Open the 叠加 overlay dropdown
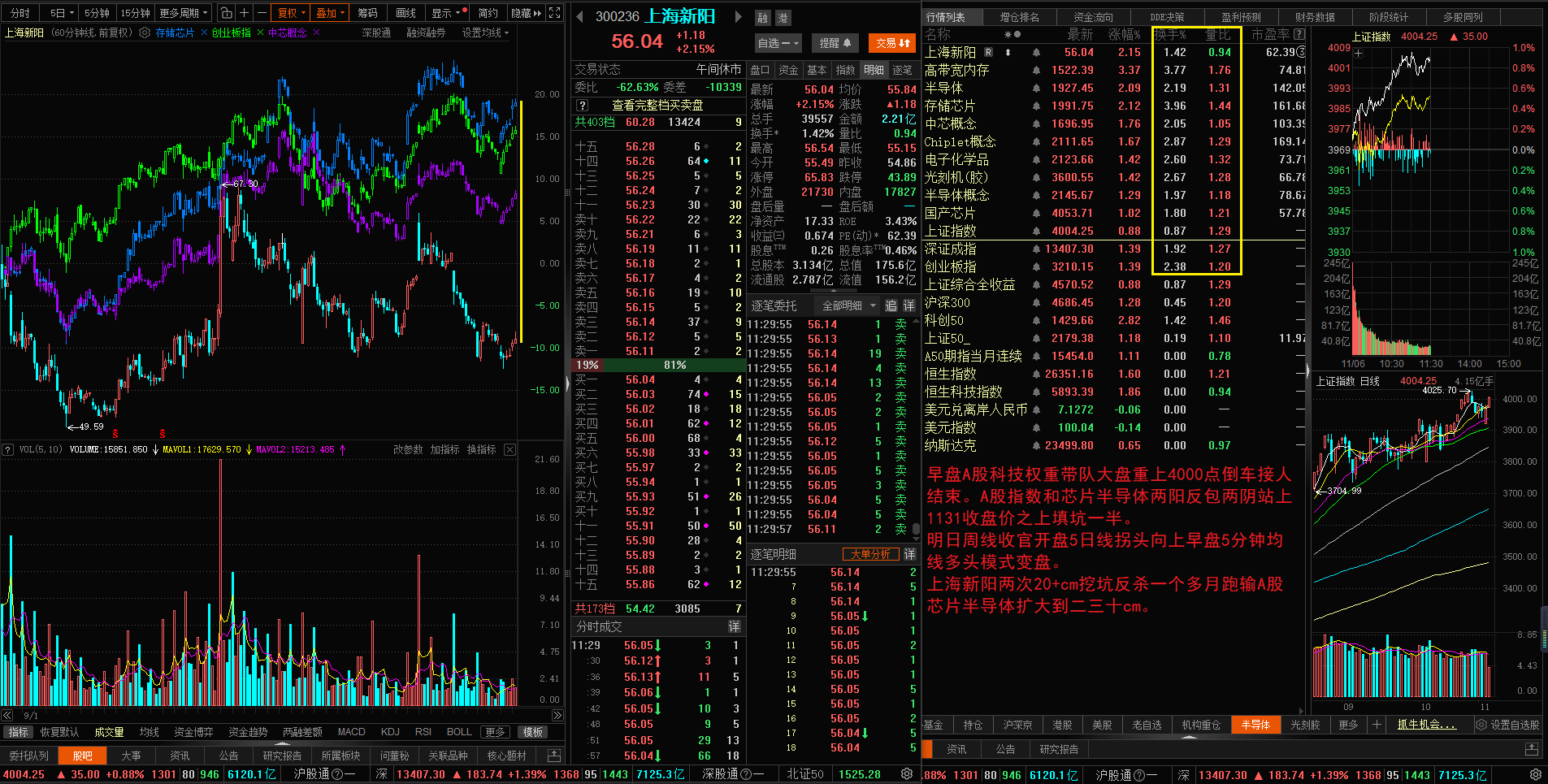Screen dimensions: 1548x784 331,13
